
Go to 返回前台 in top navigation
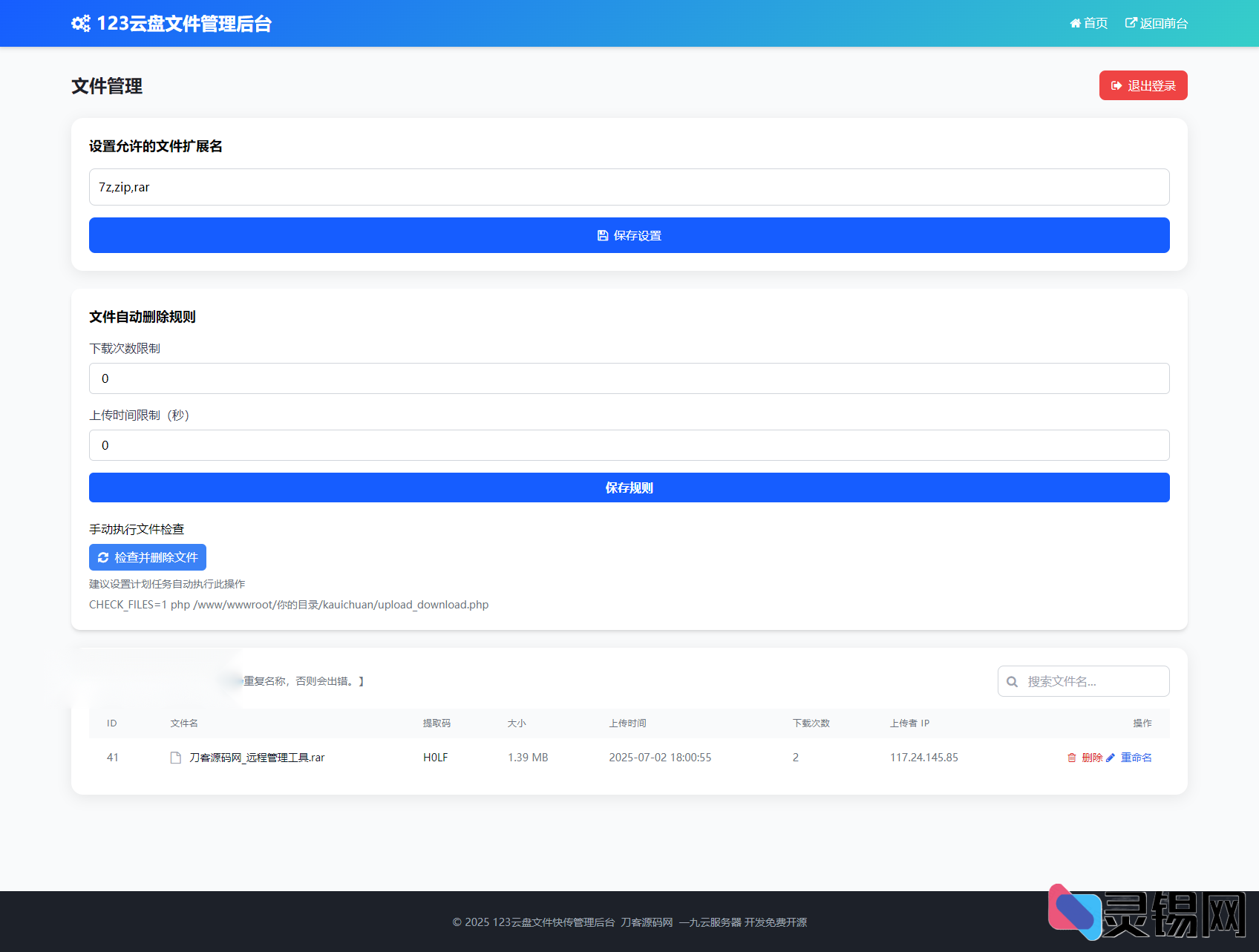pyautogui.click(x=1163, y=24)
